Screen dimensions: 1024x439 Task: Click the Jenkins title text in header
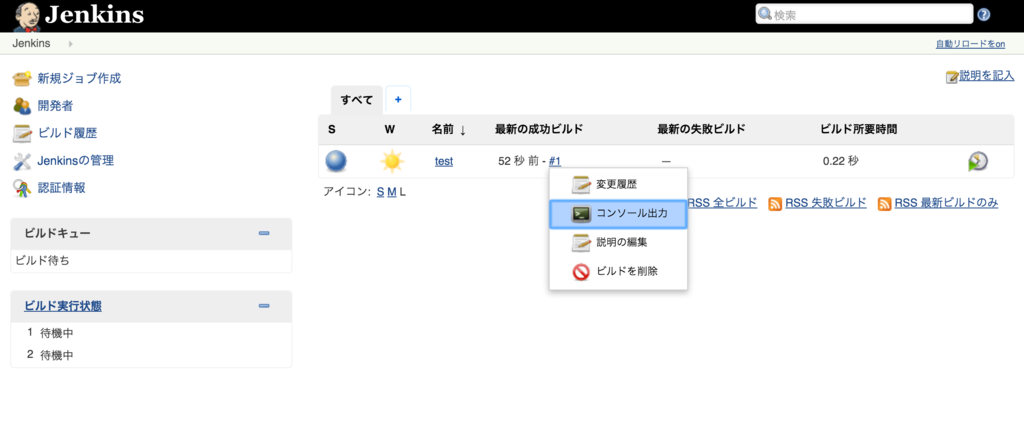tap(94, 15)
